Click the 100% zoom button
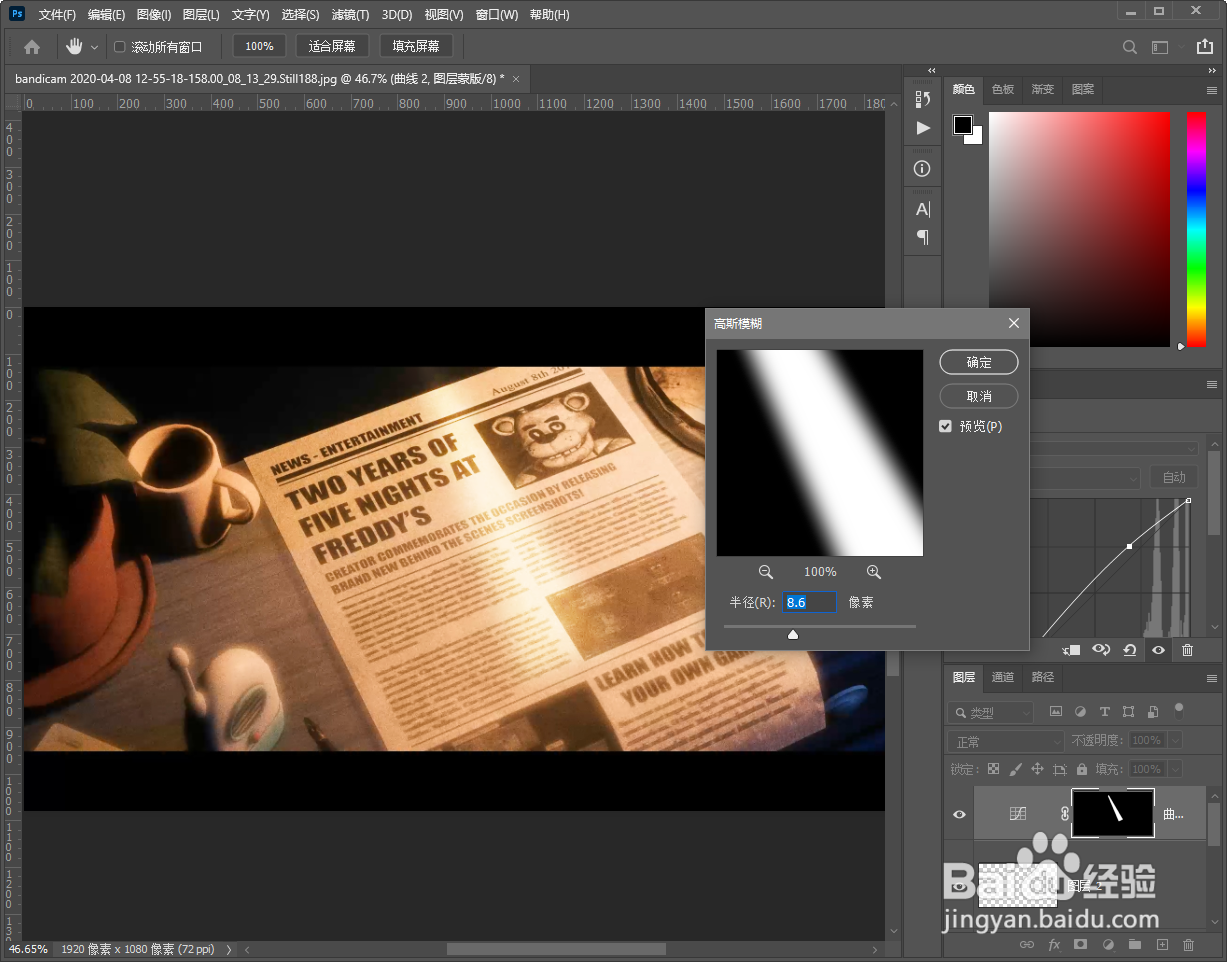1227x962 pixels. coord(259,46)
